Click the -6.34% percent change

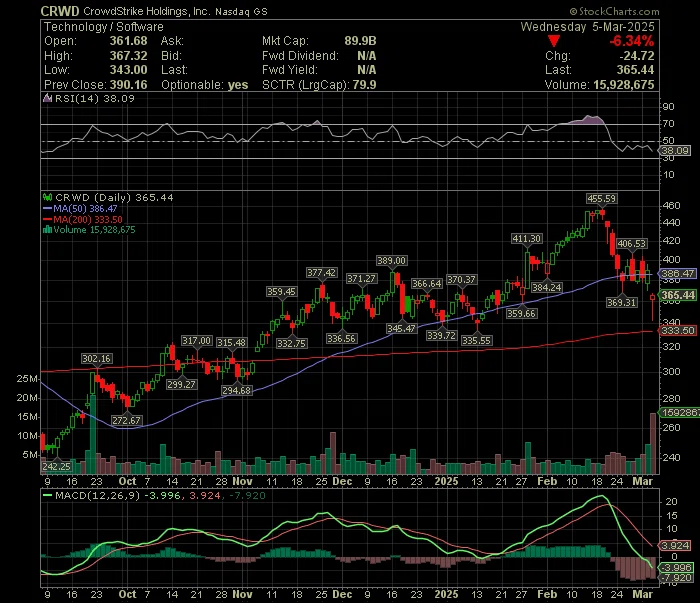632,41
